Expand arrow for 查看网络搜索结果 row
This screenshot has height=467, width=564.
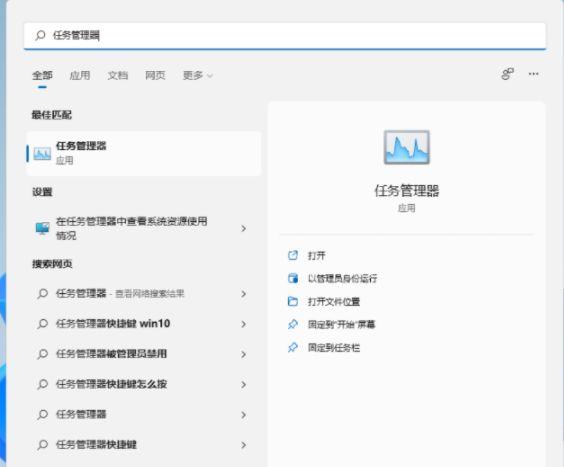[244, 294]
